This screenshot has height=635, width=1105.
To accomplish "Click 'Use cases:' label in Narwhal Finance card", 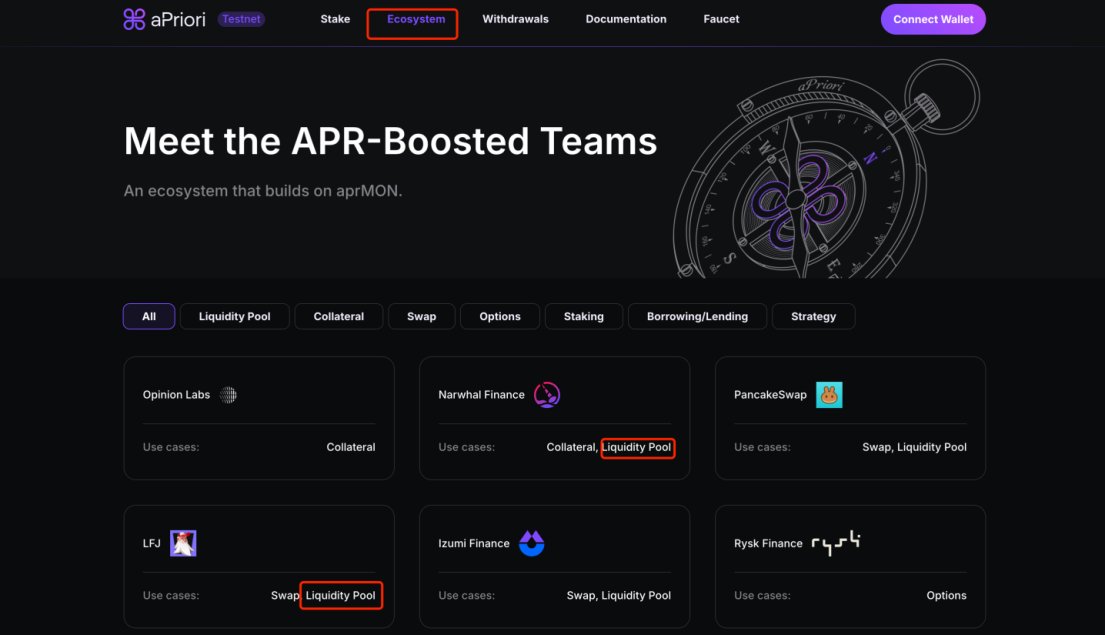I will pos(467,447).
